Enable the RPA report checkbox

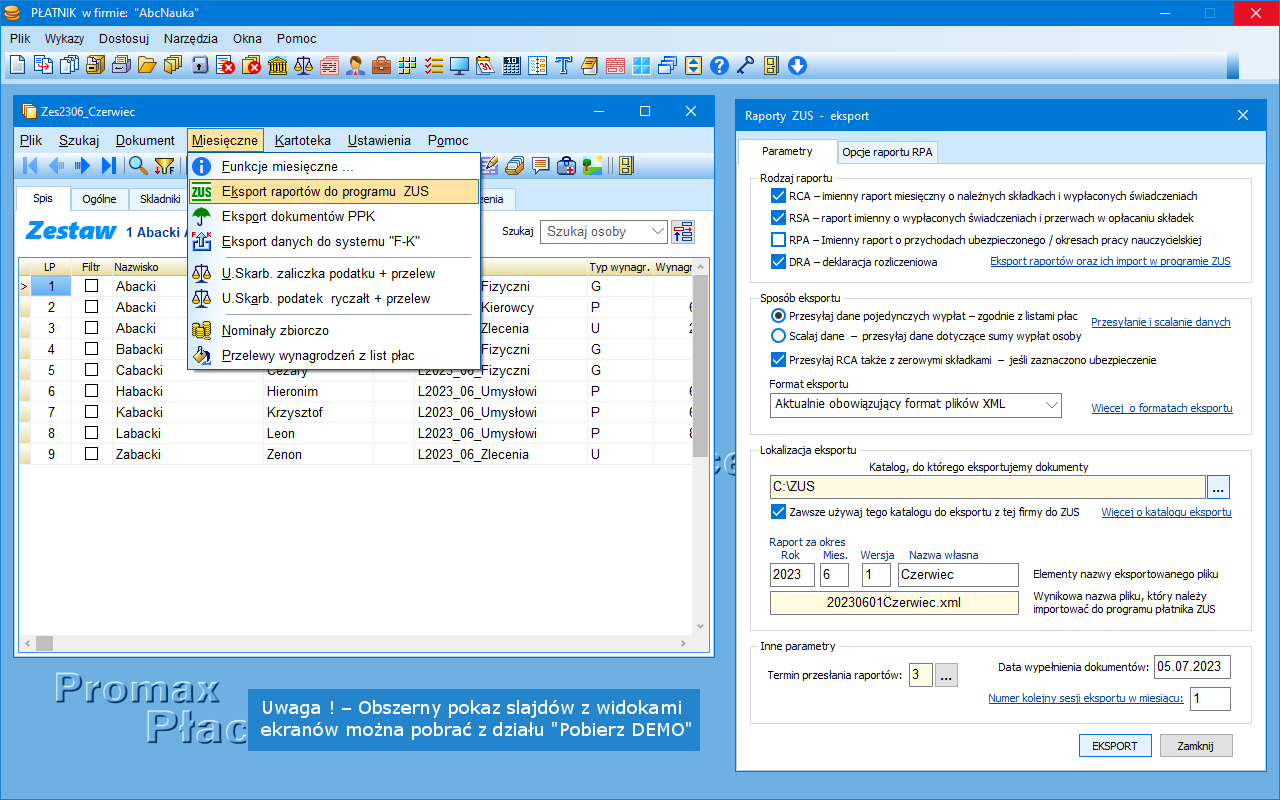[779, 240]
